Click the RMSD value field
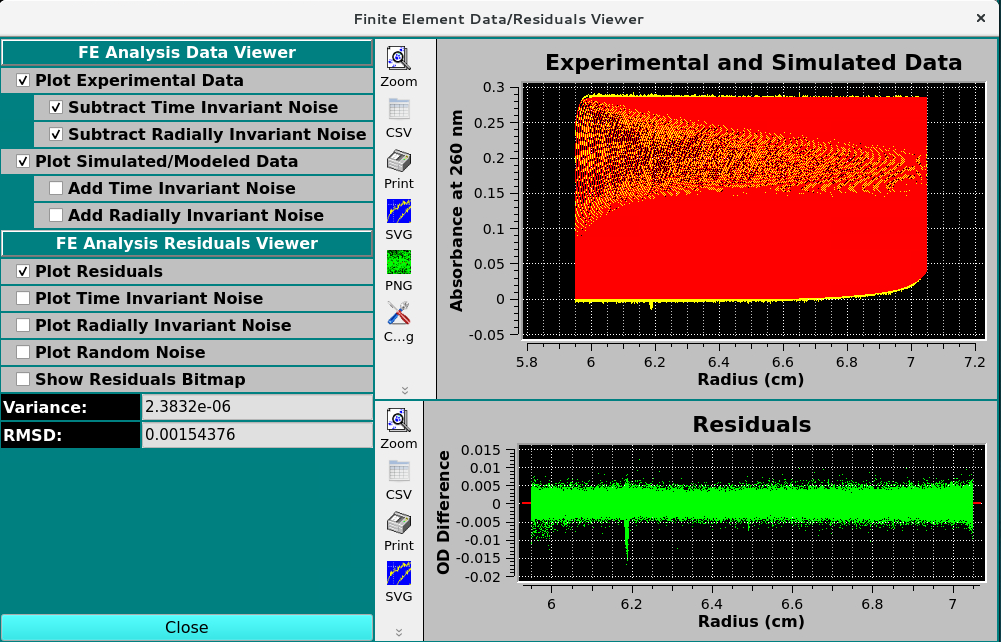Viewport: 1001px width, 642px height. pos(256,435)
